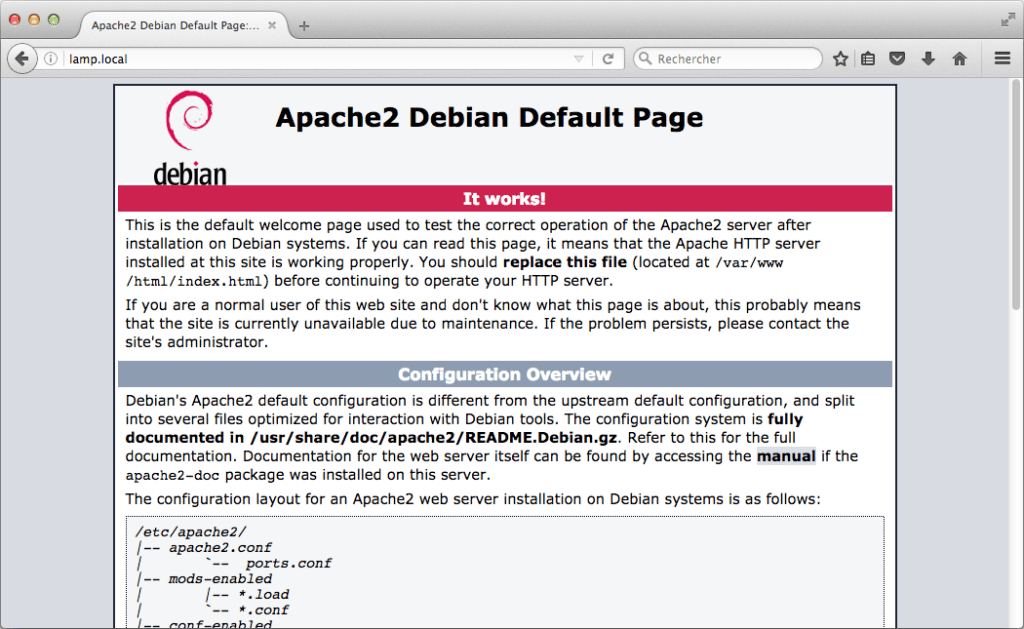Open the reading list clipboard icon
The image size is (1024, 629).
click(x=868, y=58)
